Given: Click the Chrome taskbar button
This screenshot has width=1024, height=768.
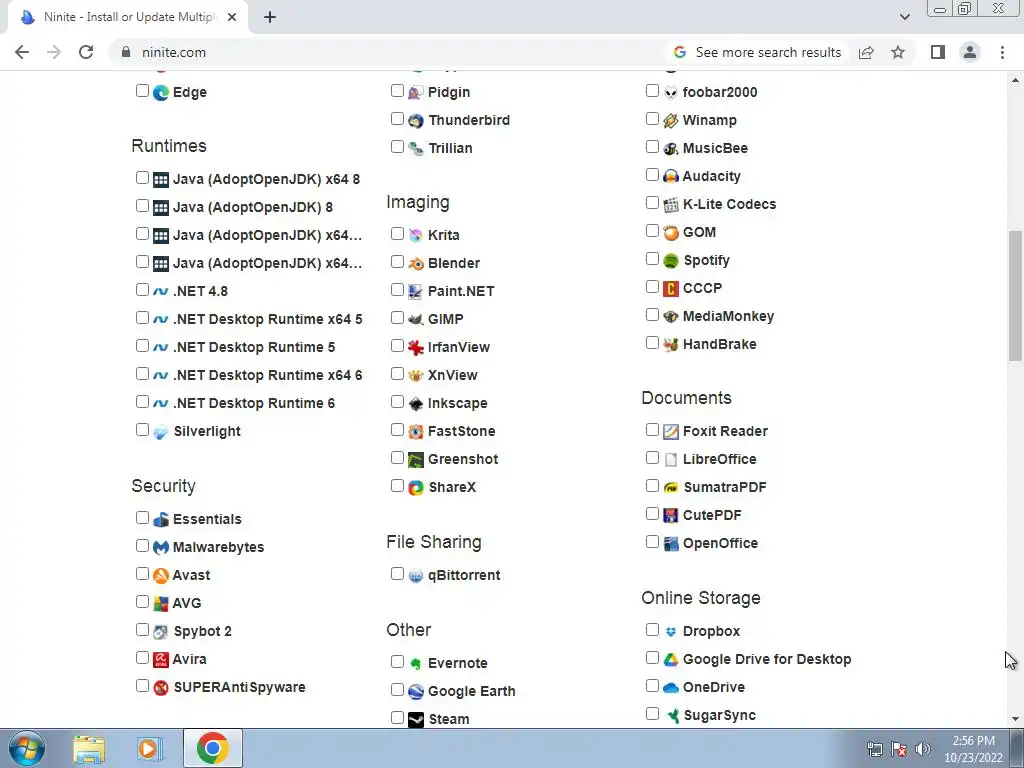Looking at the screenshot, I should 213,748.
